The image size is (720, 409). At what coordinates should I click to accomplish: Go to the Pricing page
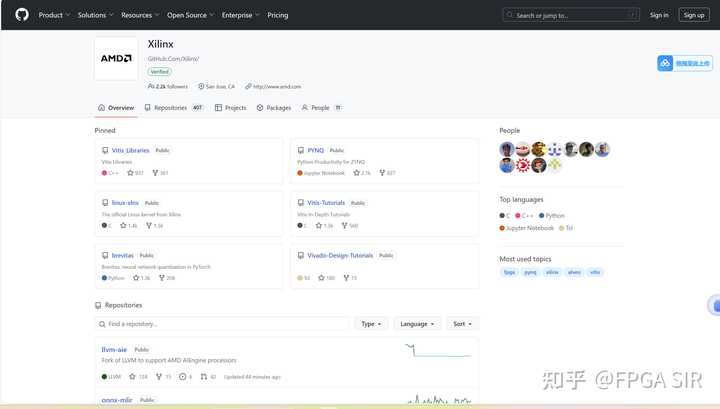point(278,15)
